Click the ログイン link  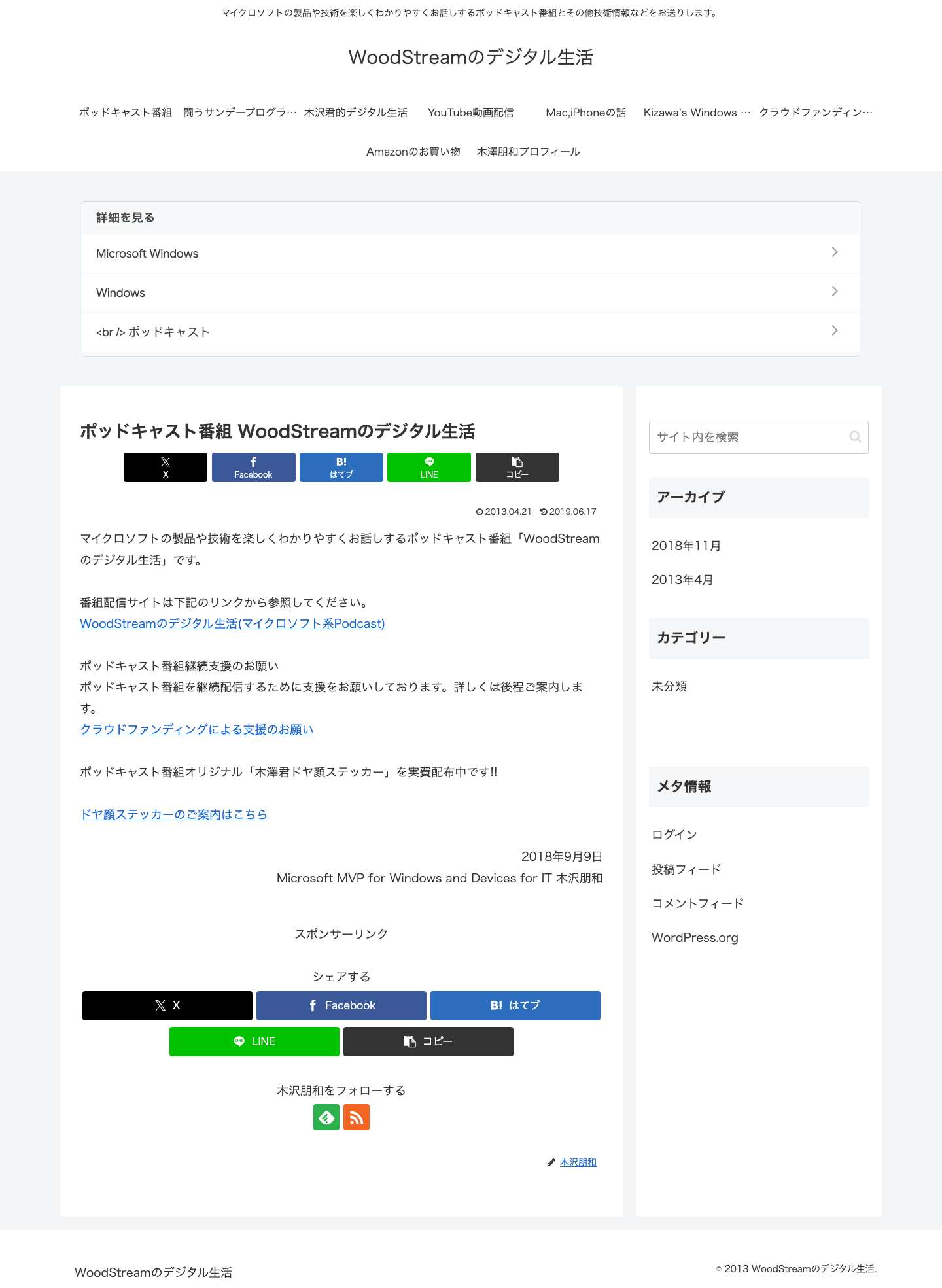(x=674, y=835)
